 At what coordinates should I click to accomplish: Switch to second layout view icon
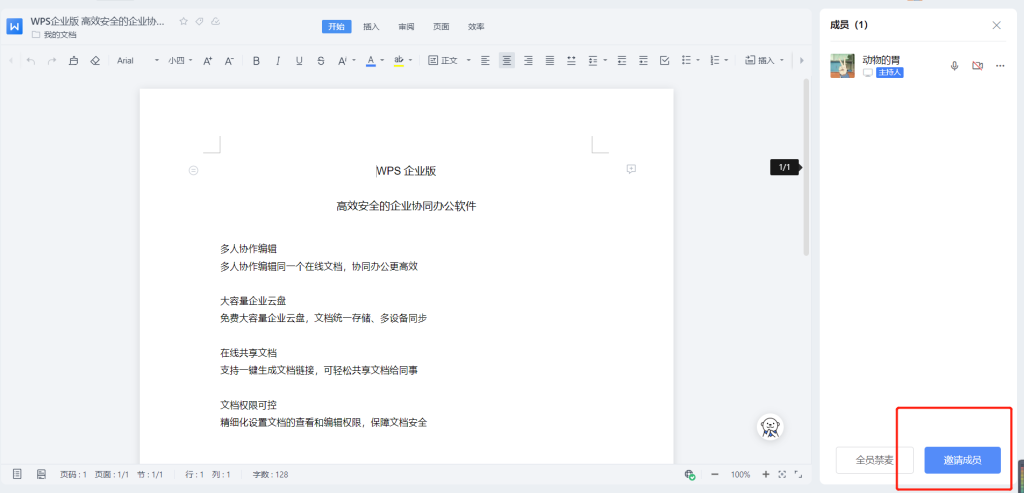pyautogui.click(x=41, y=474)
